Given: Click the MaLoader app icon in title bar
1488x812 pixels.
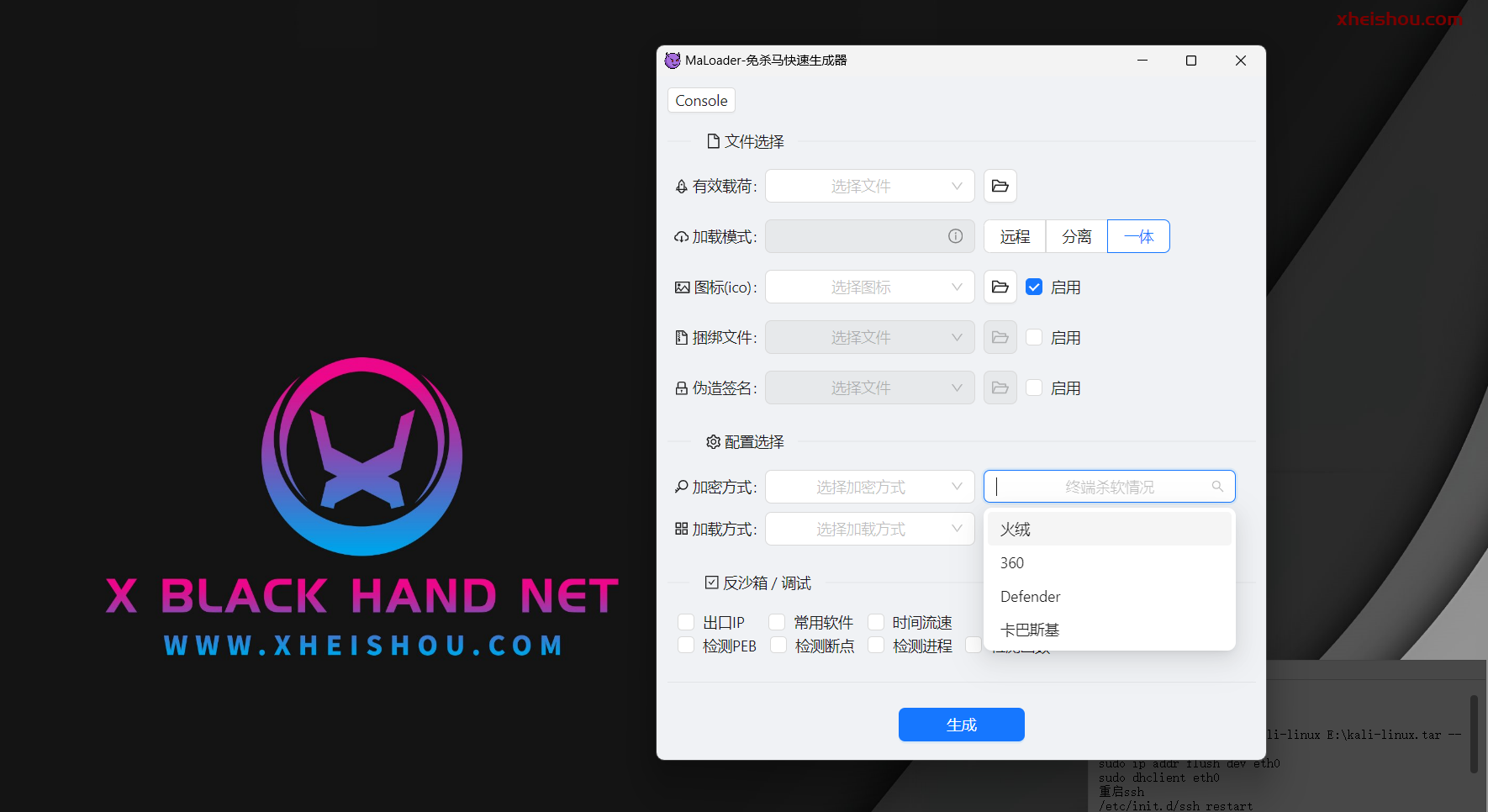Looking at the screenshot, I should 673,61.
